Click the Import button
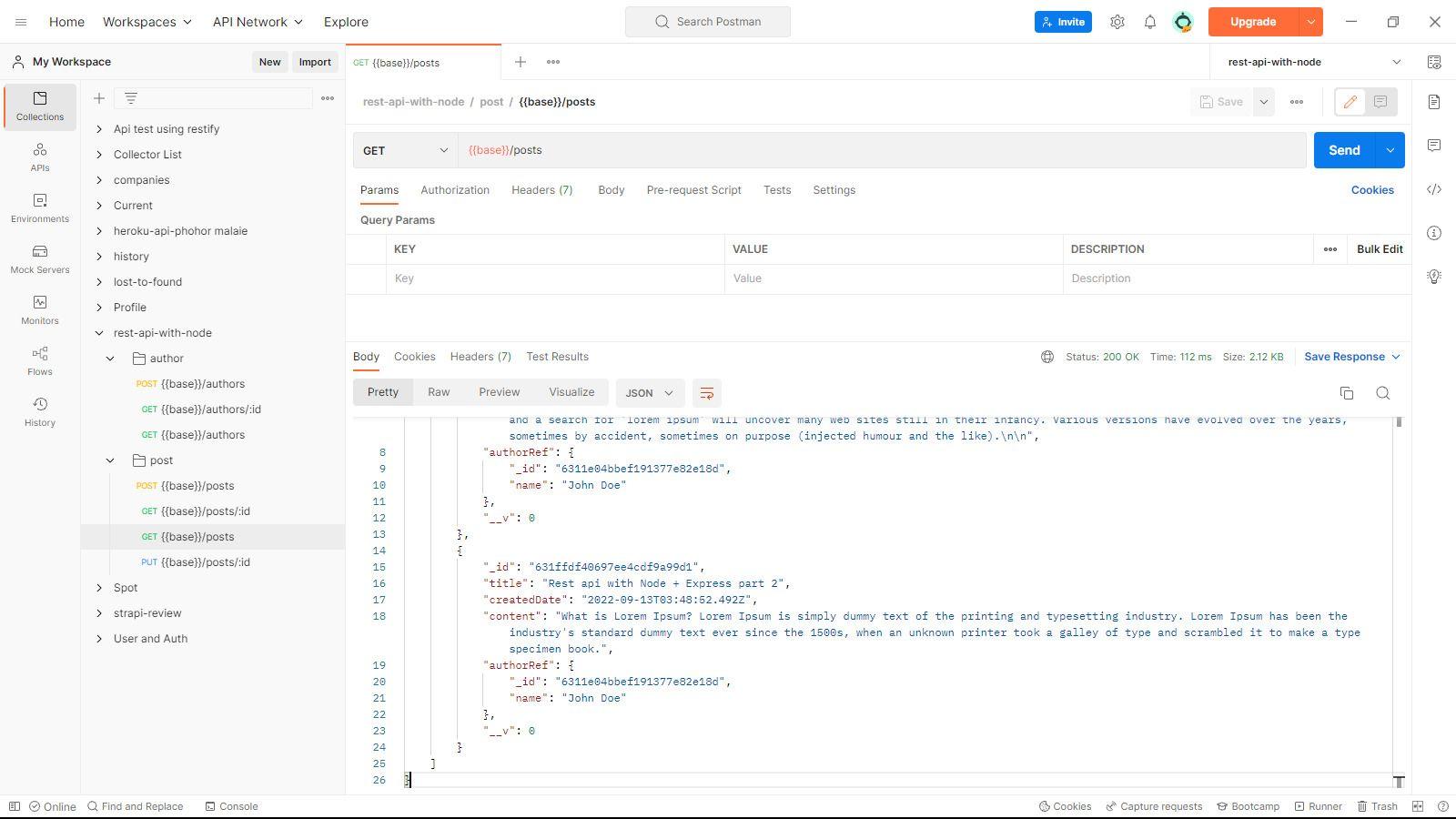1456x819 pixels. click(315, 62)
